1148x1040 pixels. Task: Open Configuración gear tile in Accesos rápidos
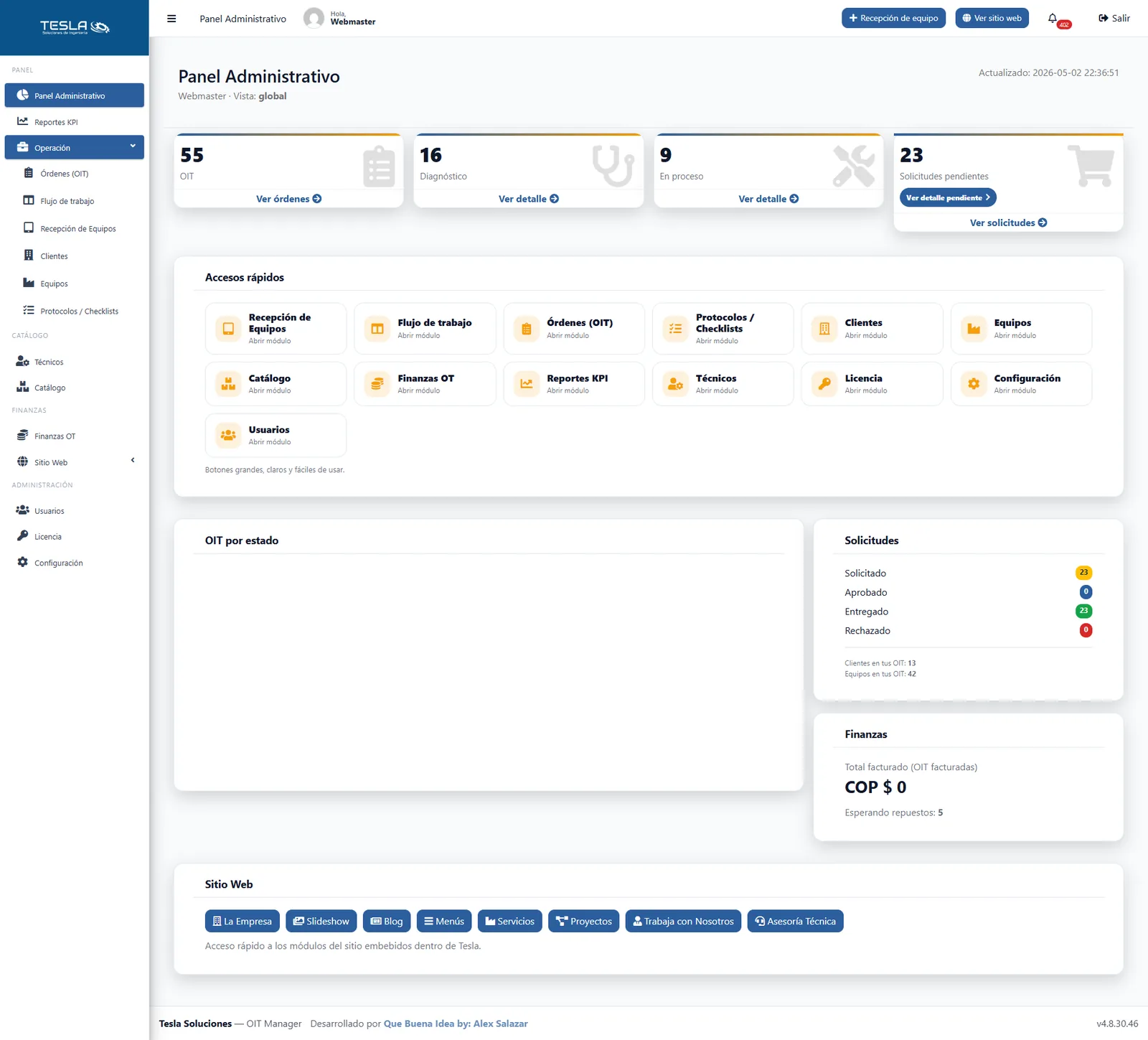pos(1021,384)
